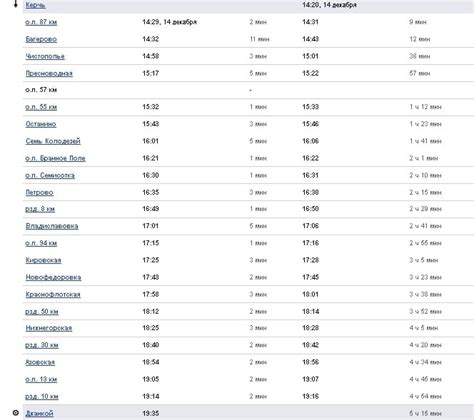Open the Семь Колодезей link
Viewport: 474px width, 420px height.
[x=53, y=141]
